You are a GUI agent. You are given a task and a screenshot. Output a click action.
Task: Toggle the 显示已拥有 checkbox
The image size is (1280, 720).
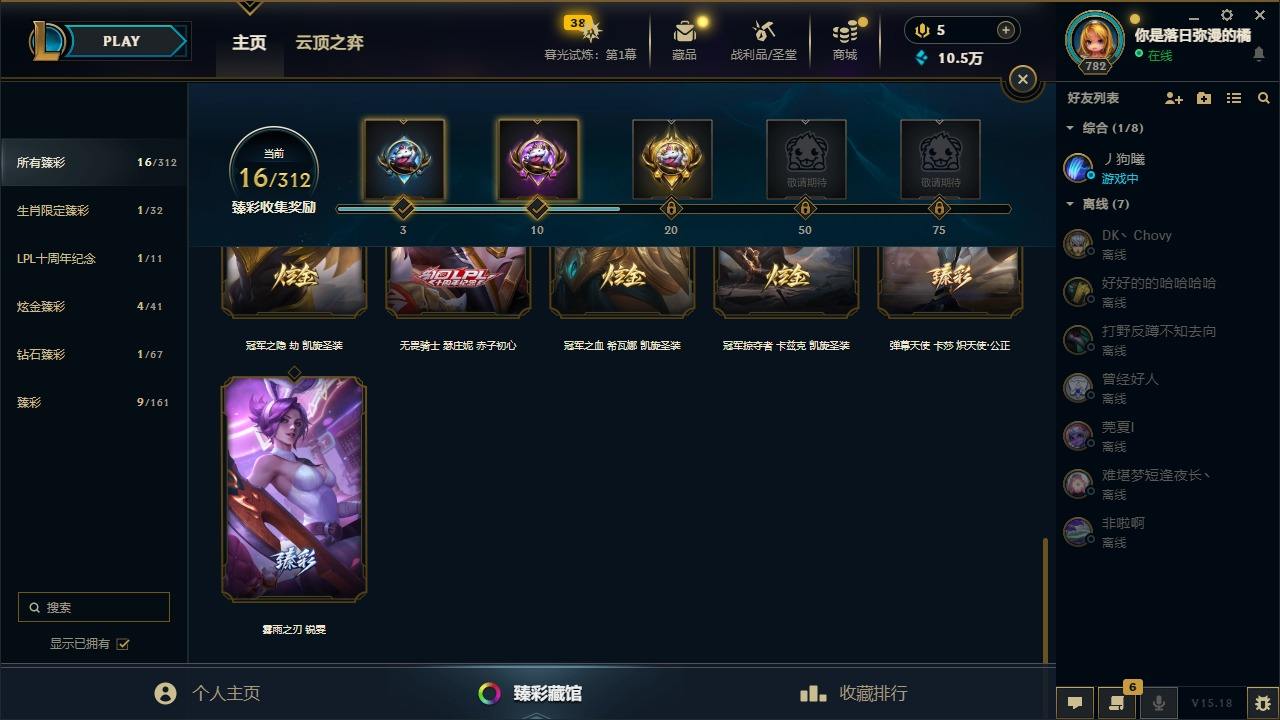click(x=123, y=644)
